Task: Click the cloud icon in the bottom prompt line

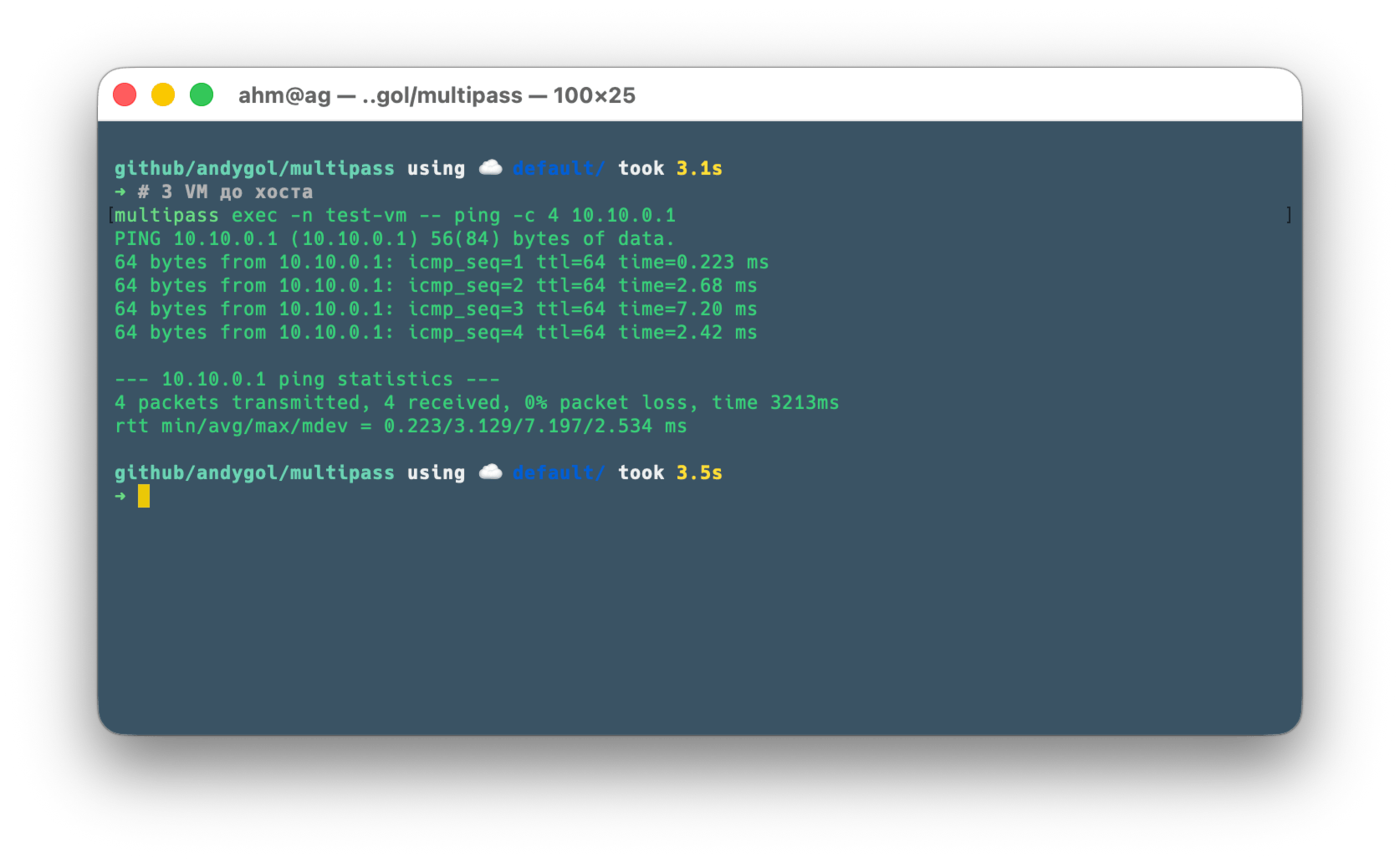Action: point(491,471)
